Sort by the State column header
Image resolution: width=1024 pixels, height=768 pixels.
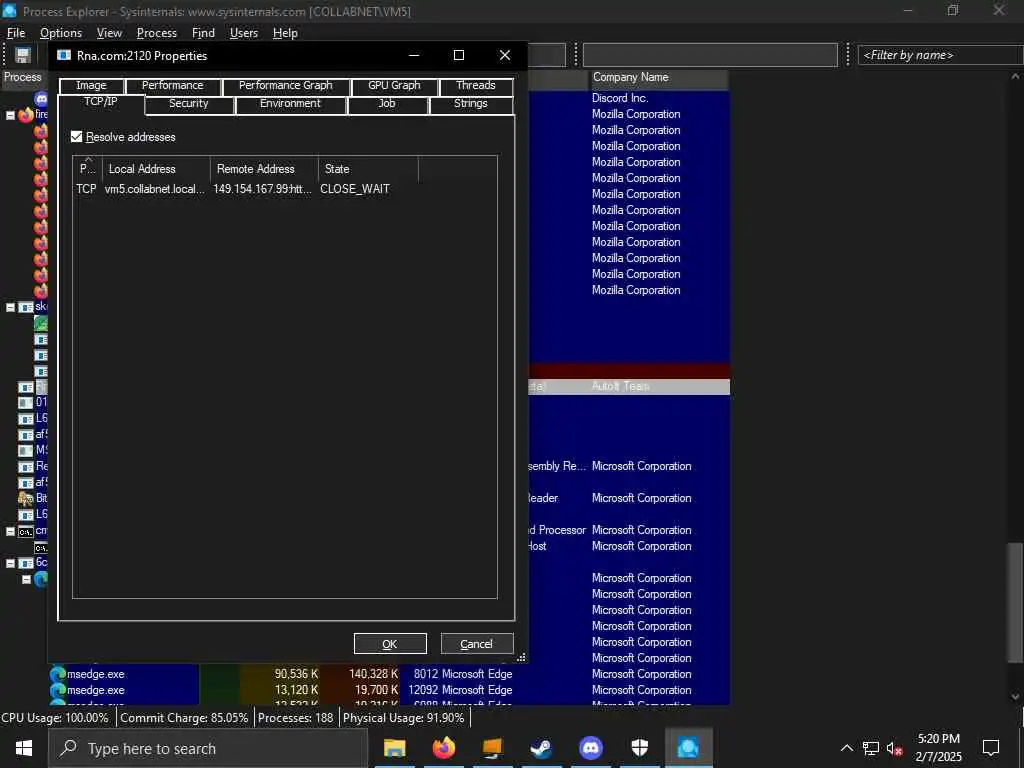[368, 169]
